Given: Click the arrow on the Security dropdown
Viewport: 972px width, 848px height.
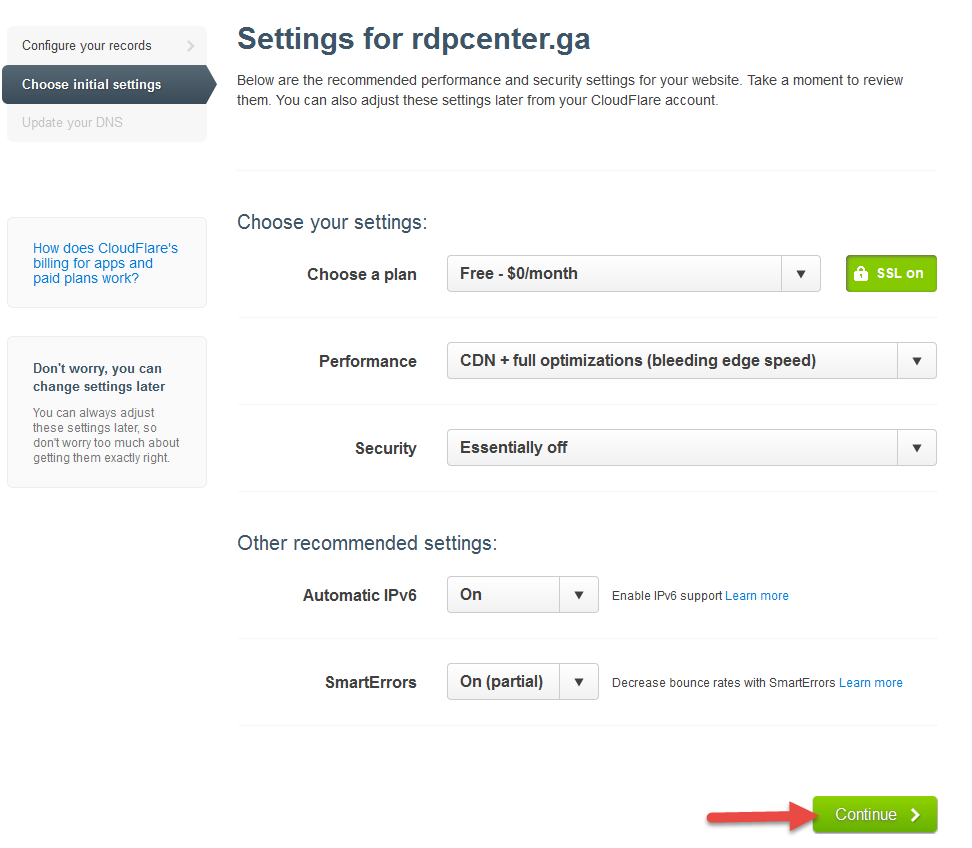Looking at the screenshot, I should tap(917, 448).
